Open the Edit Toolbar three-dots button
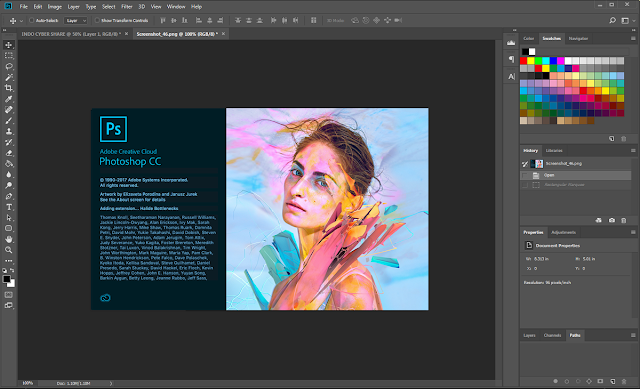This screenshot has width=640, height=389. [9, 260]
